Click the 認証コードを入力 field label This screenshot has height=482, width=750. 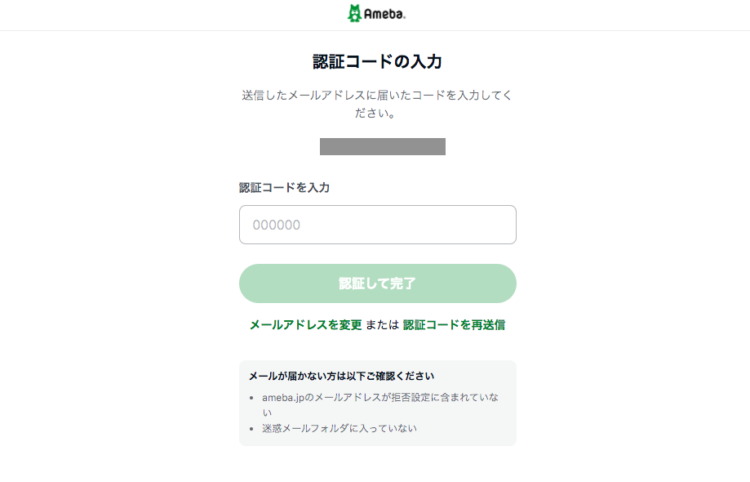(x=285, y=187)
